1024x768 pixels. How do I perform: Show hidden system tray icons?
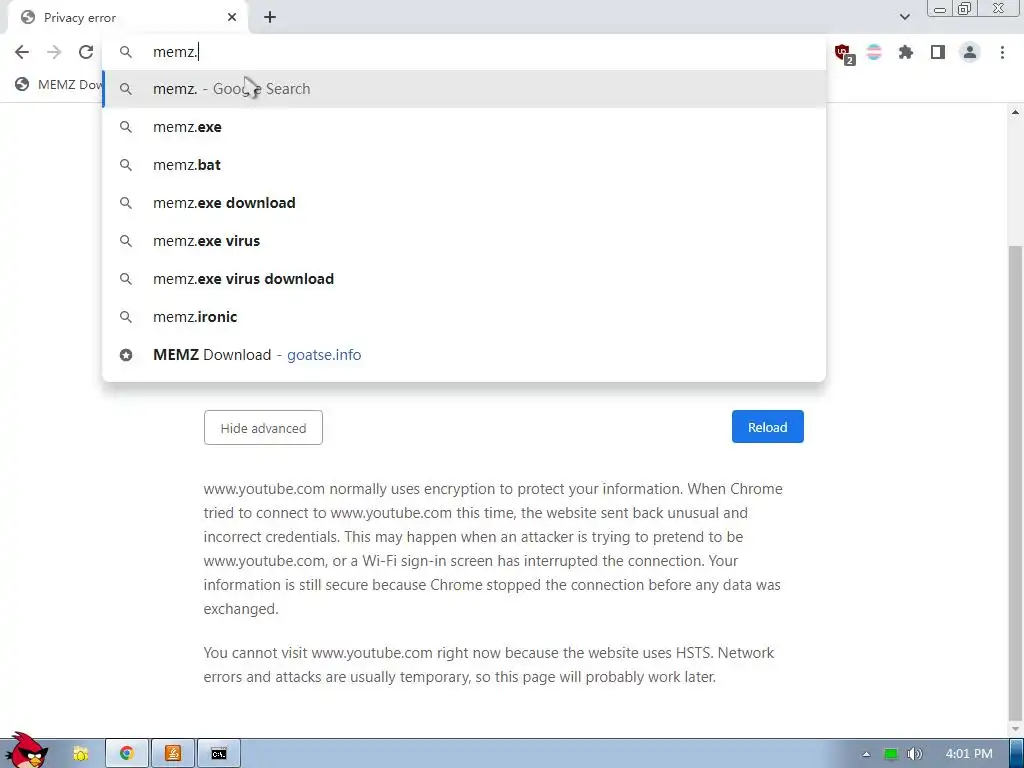[866, 754]
